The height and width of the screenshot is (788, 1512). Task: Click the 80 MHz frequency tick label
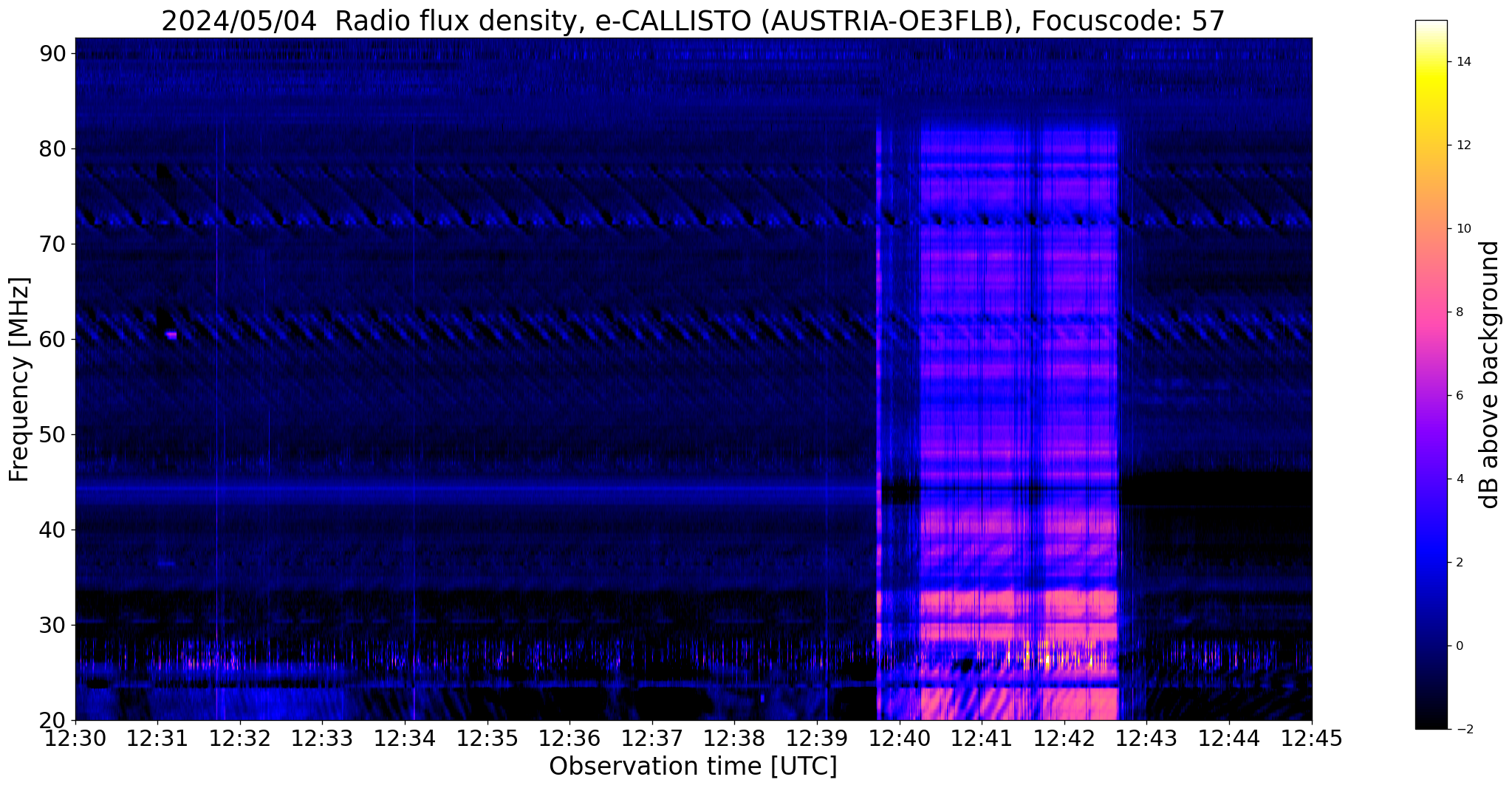(x=52, y=148)
